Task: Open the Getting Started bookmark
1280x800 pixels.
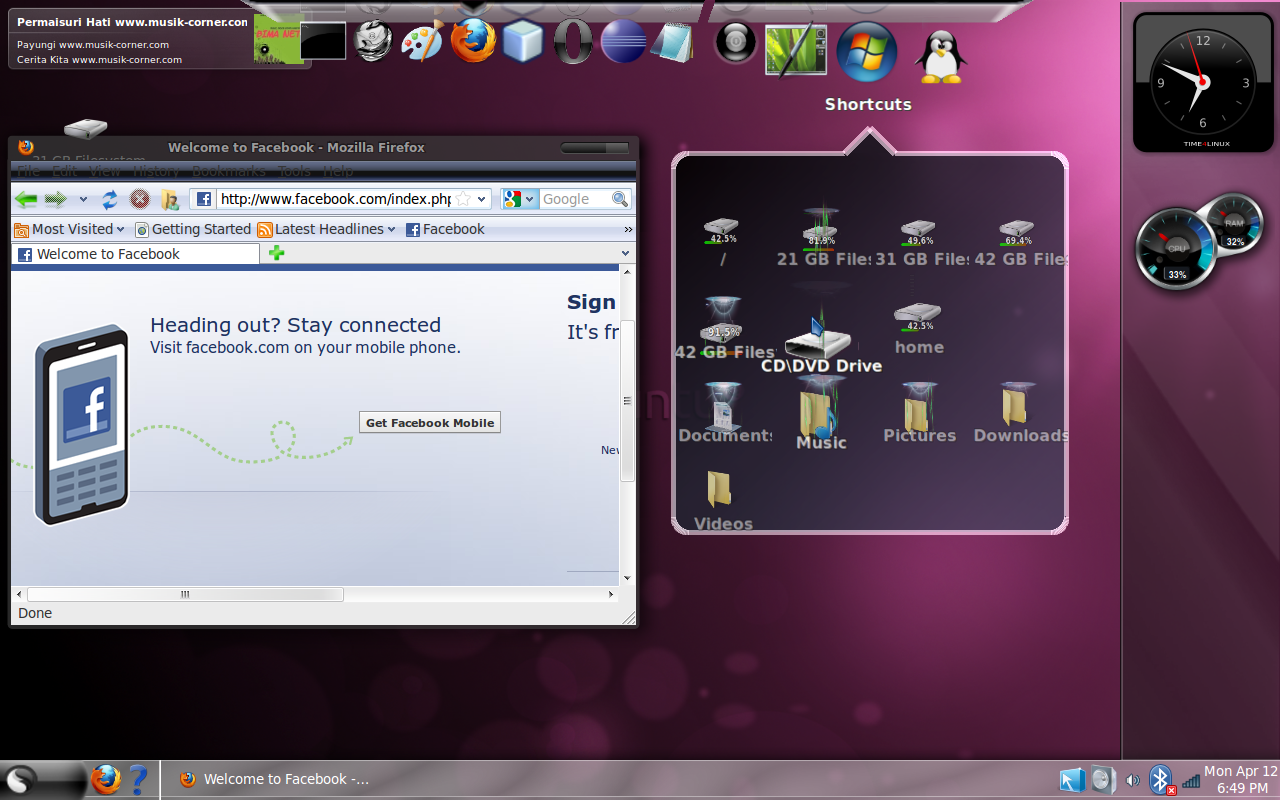Action: pyautogui.click(x=193, y=229)
